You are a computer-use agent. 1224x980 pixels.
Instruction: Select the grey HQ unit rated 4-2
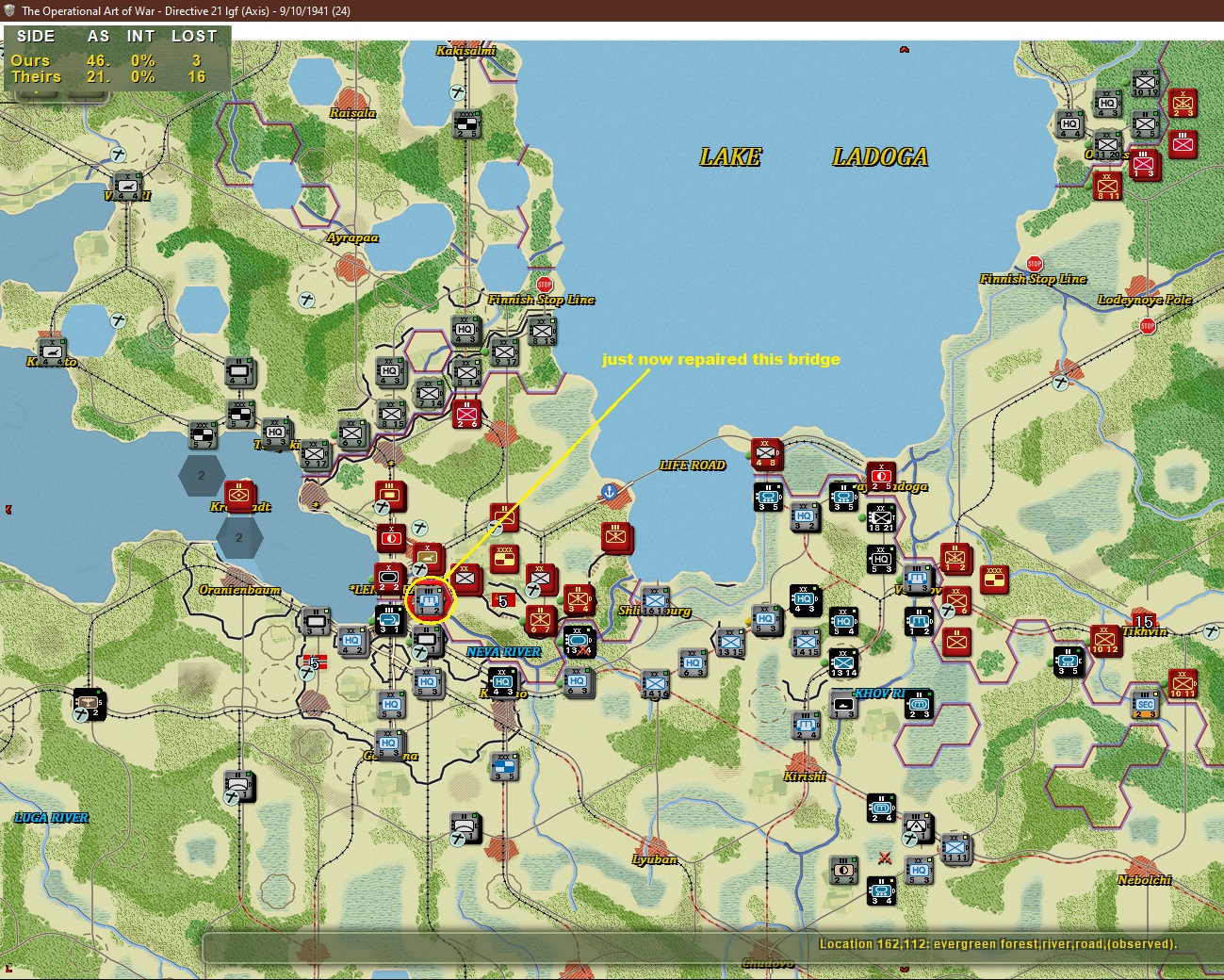pos(352,642)
